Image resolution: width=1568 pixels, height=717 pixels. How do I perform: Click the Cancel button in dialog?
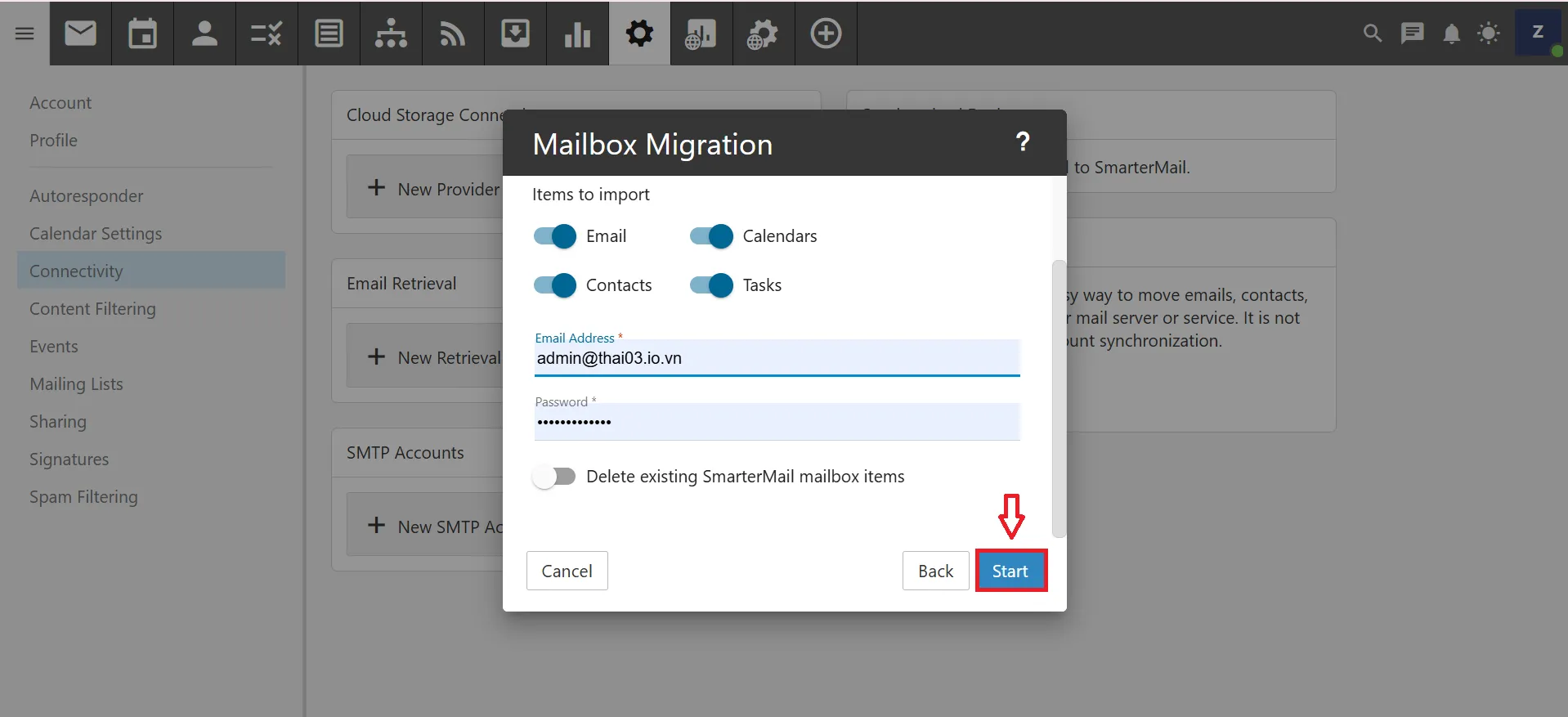pyautogui.click(x=567, y=571)
